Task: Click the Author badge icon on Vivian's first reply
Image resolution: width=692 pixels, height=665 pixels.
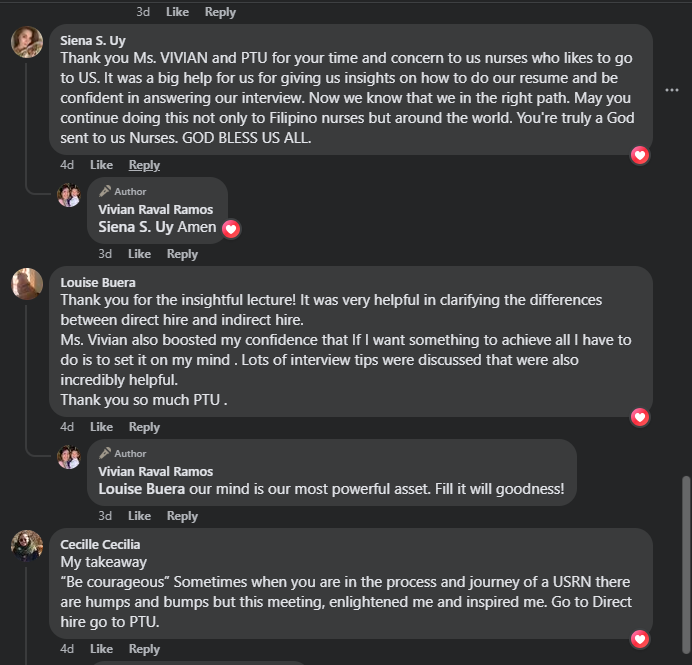Action: 105,191
